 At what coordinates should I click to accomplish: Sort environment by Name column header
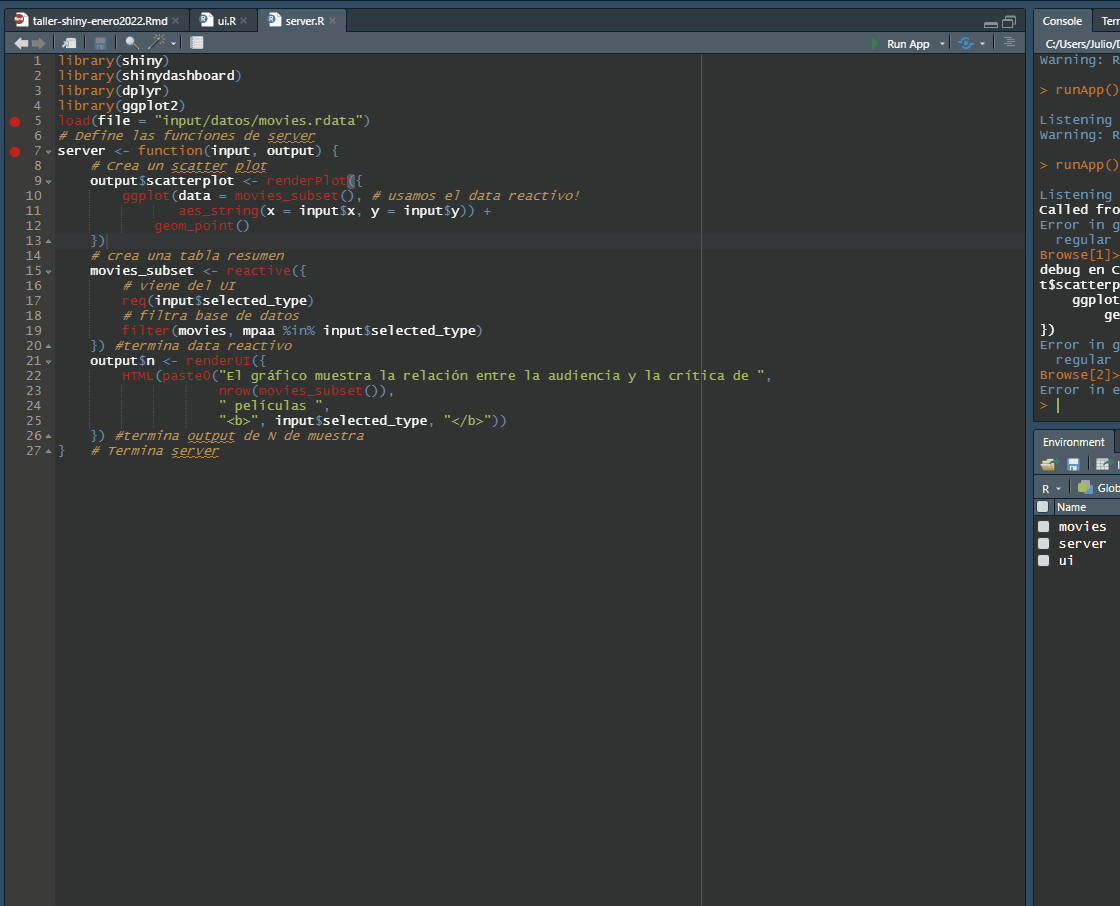tap(1071, 507)
